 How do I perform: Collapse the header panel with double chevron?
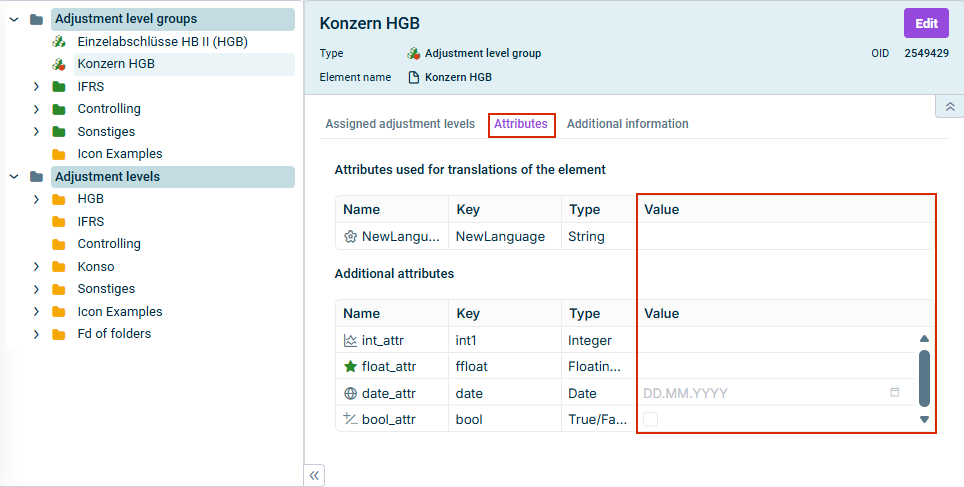[949, 106]
